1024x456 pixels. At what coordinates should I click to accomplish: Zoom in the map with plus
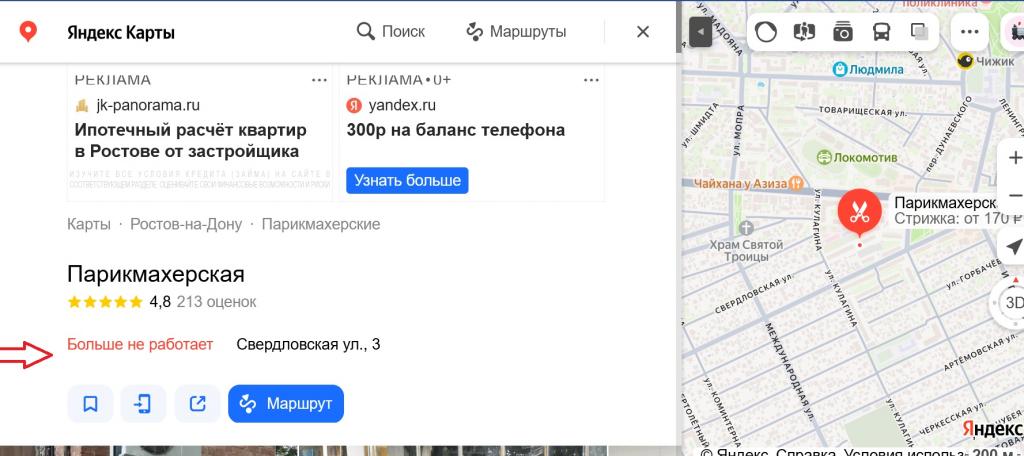pyautogui.click(x=1015, y=157)
